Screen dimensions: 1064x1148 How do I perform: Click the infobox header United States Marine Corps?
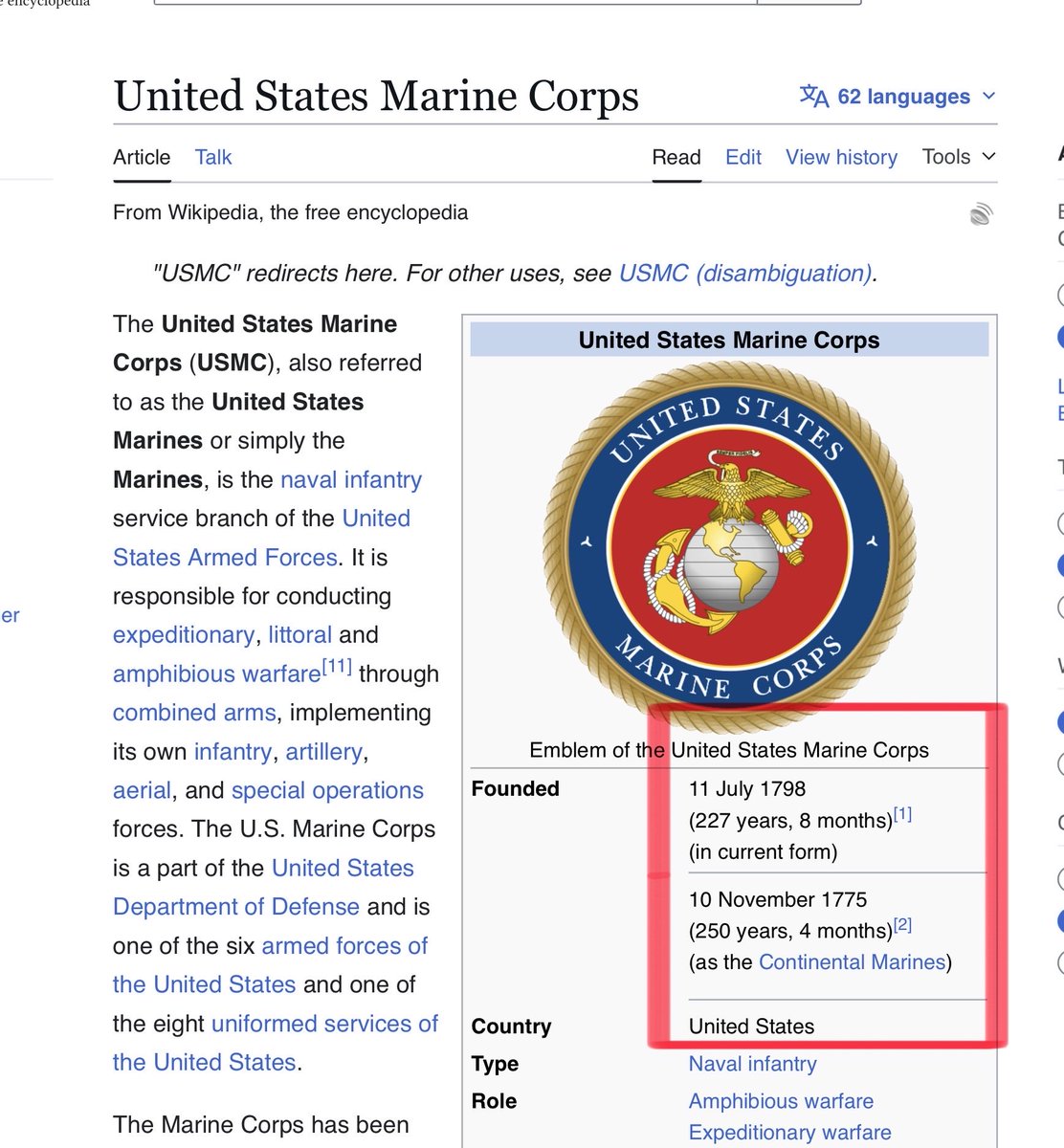[729, 341]
